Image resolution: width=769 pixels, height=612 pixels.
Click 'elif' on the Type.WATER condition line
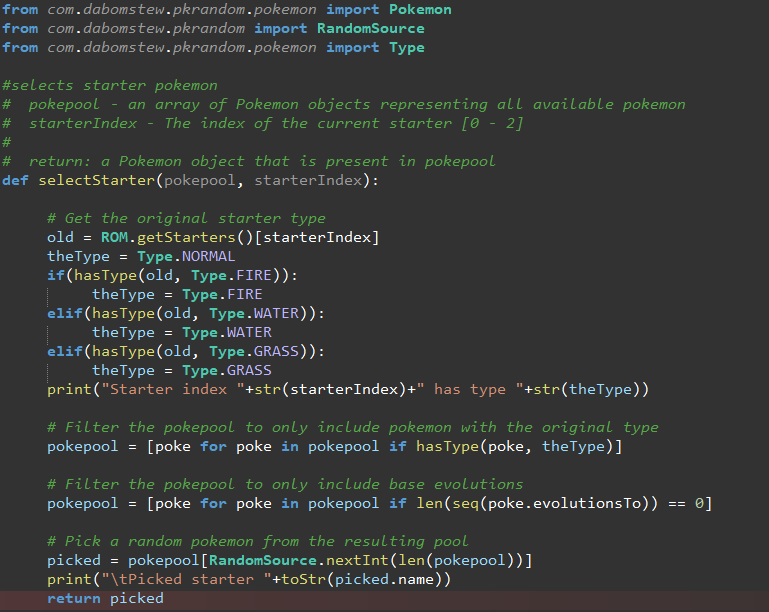click(65, 313)
